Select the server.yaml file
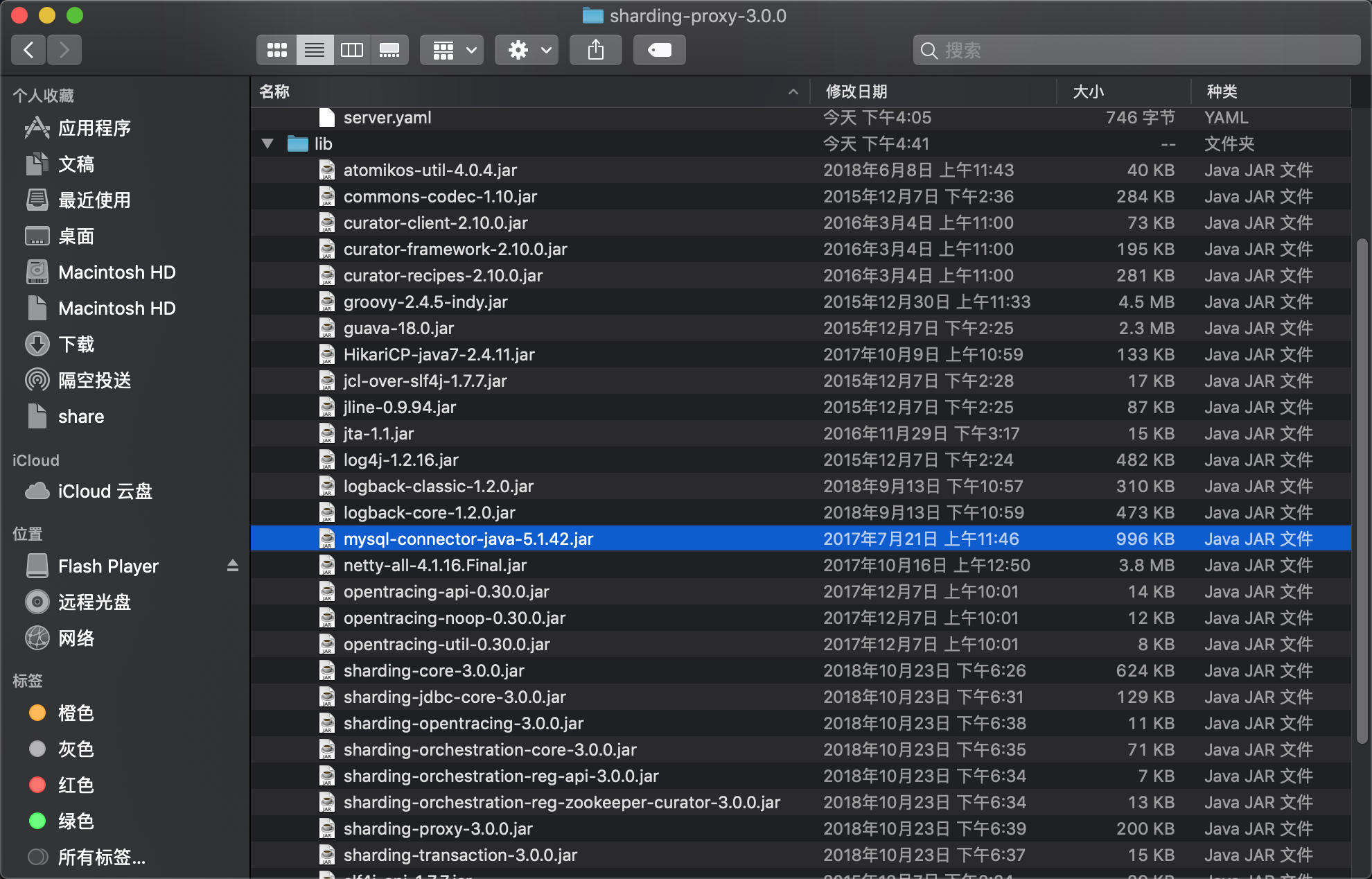 click(x=387, y=117)
